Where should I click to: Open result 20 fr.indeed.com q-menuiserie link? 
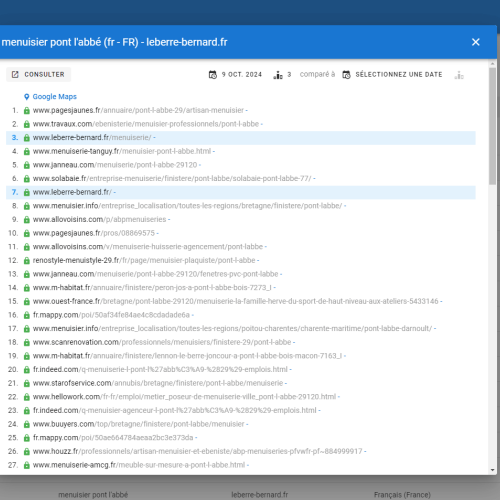[160, 370]
